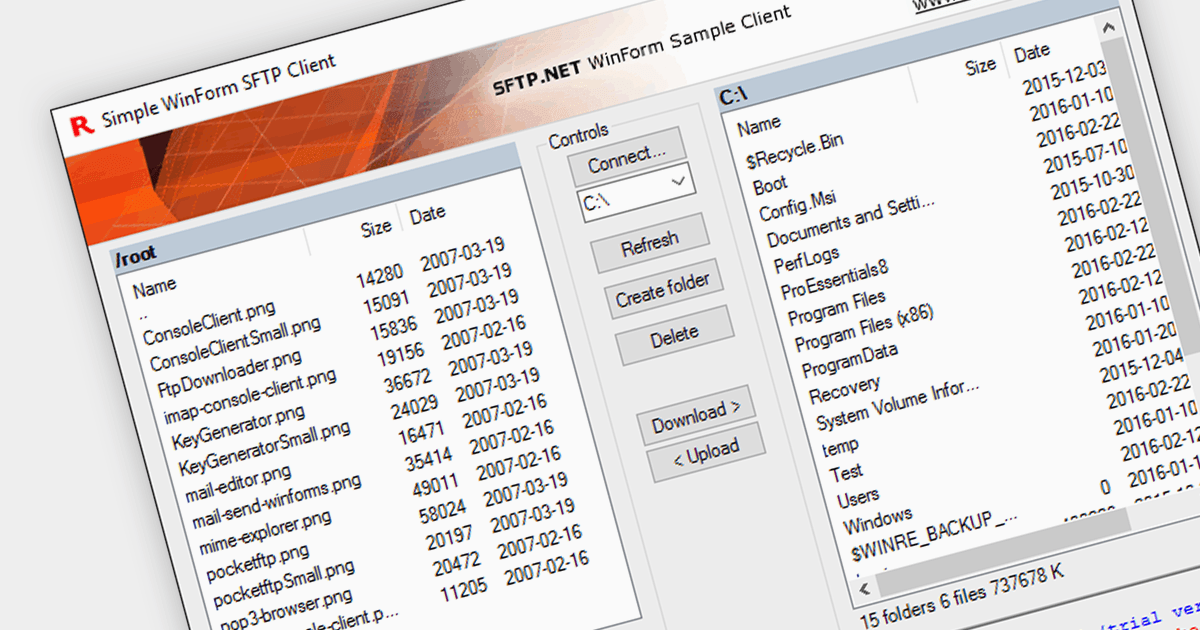Screen dimensions: 1200x630
Task: Select Config.Msi folder in local list
Action: pos(796,205)
